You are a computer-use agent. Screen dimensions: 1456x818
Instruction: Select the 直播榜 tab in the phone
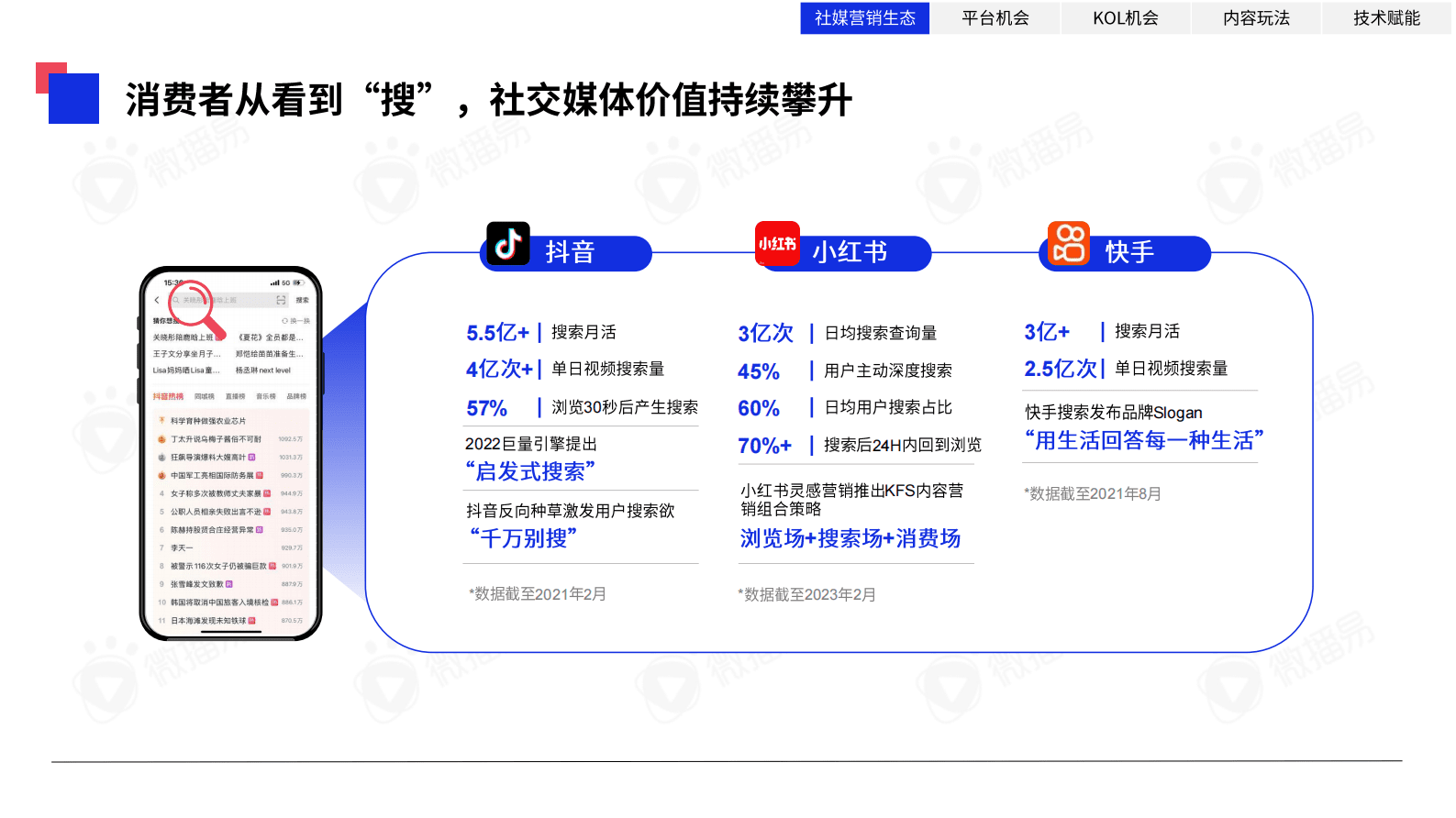click(x=236, y=397)
